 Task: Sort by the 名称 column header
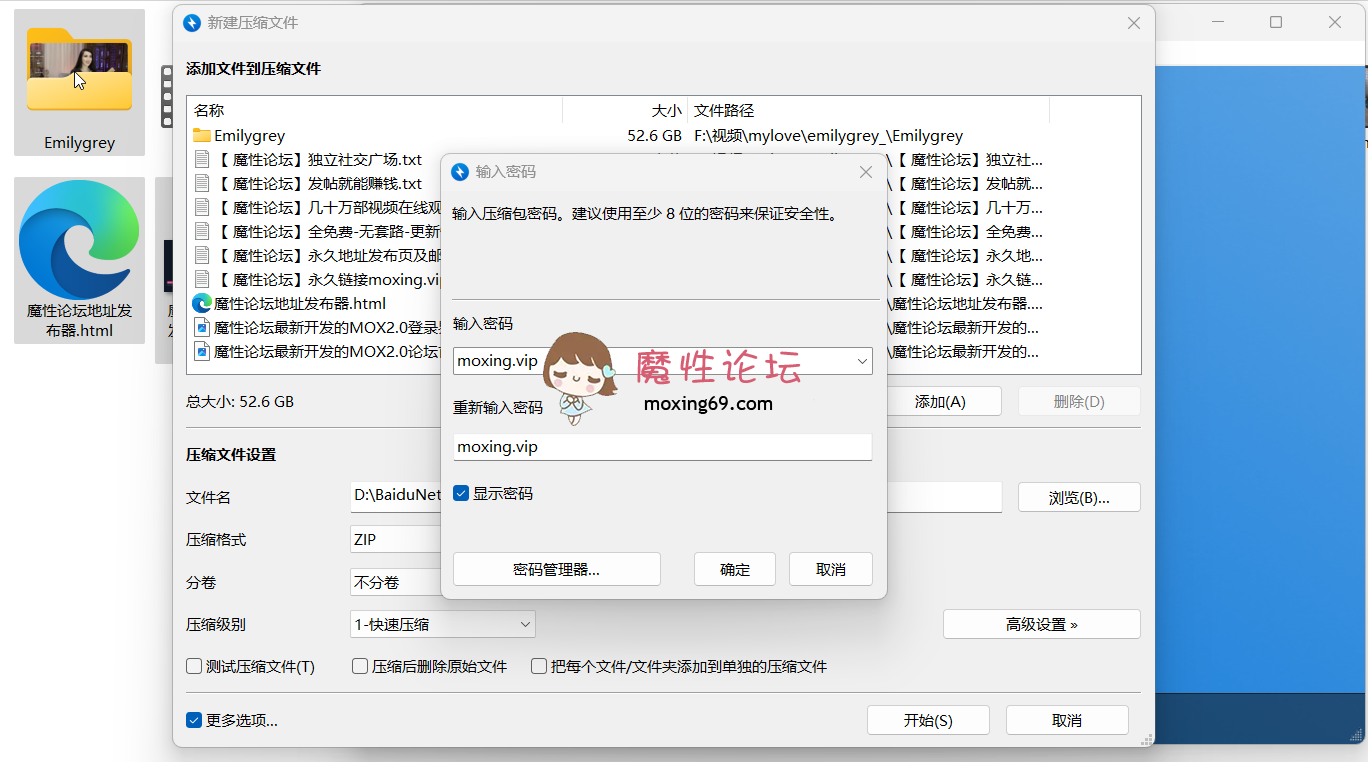[374, 110]
